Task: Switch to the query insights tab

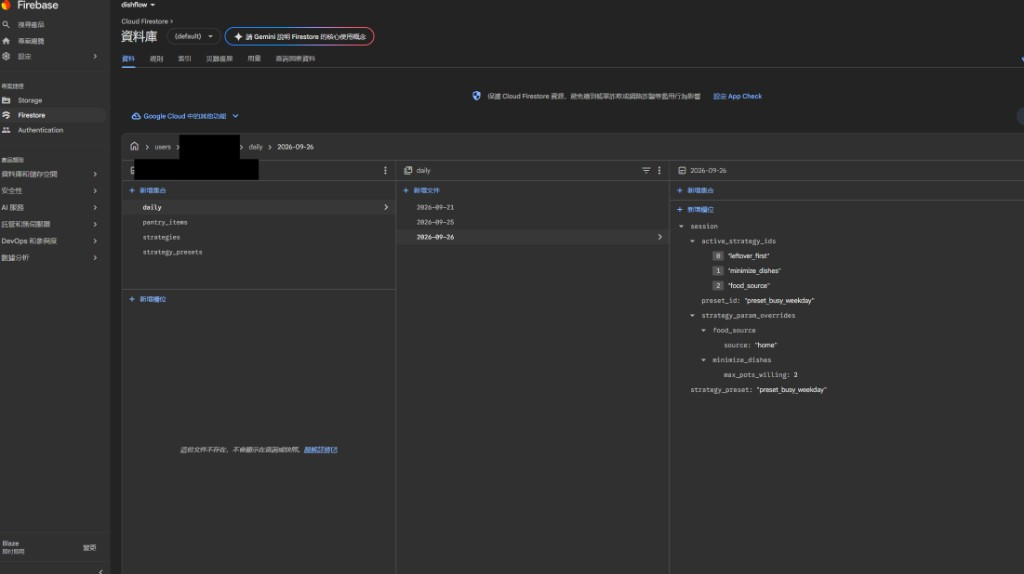Action: [x=295, y=59]
